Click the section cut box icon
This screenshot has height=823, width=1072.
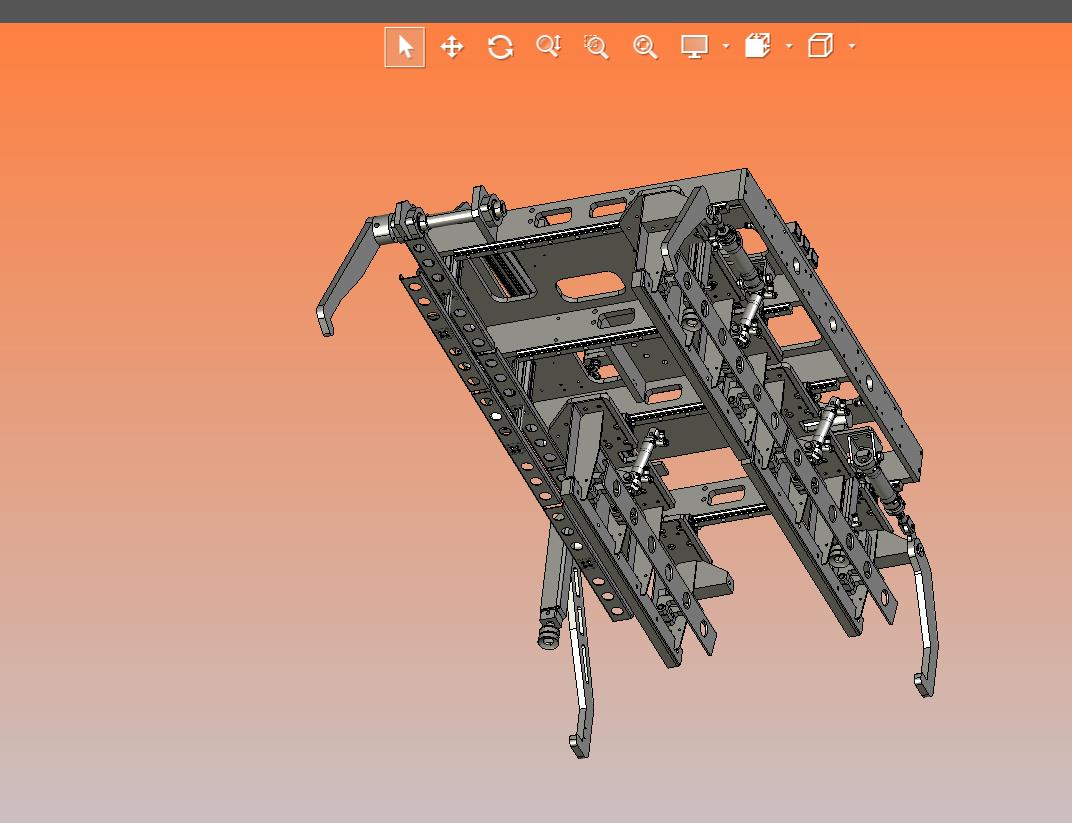(758, 46)
